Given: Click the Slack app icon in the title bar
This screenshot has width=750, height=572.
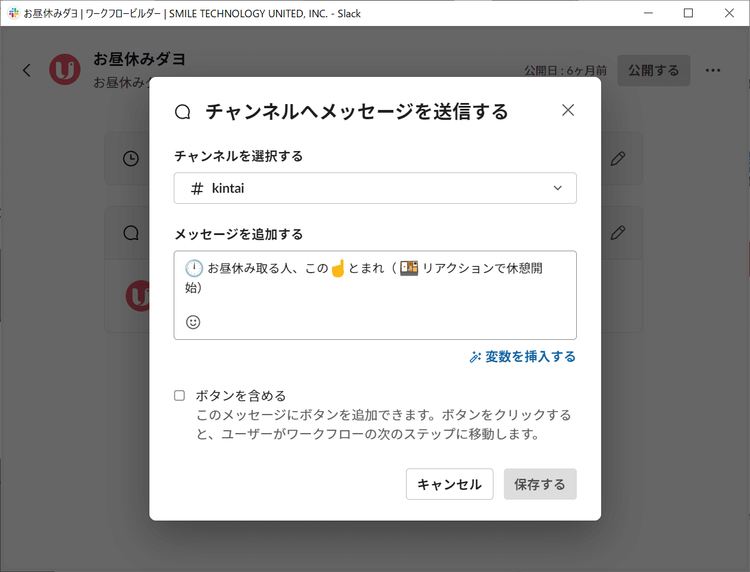Looking at the screenshot, I should (14, 13).
